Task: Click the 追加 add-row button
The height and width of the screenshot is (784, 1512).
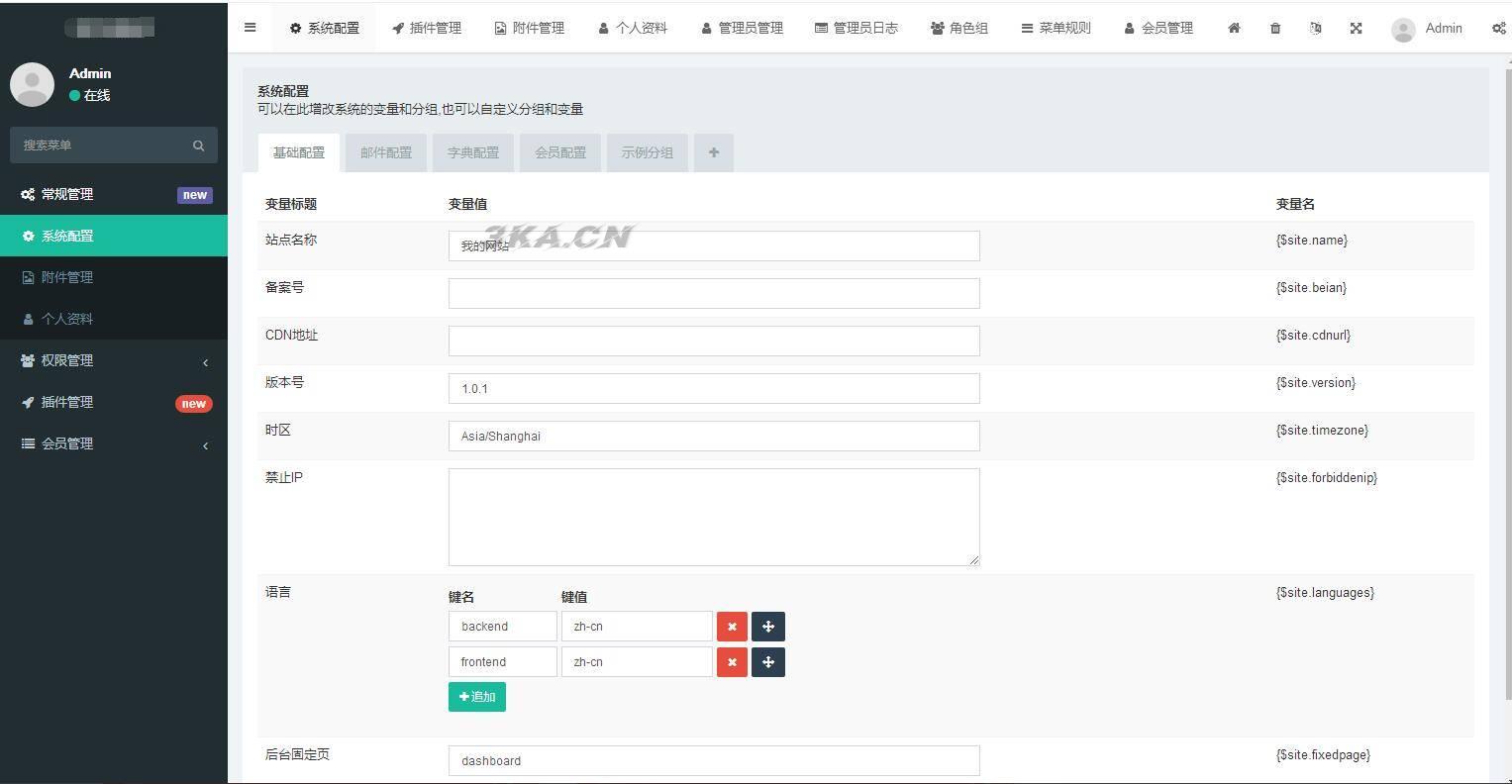Action: coord(477,697)
